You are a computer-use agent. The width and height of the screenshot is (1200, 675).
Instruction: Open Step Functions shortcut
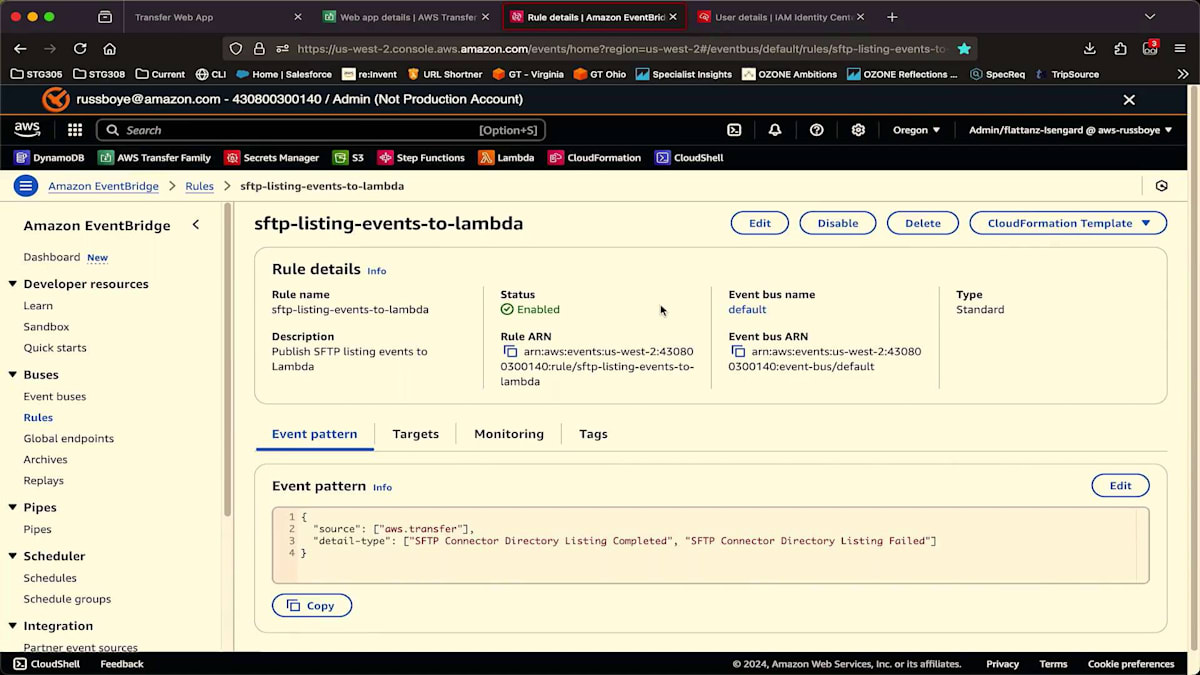(x=421, y=158)
